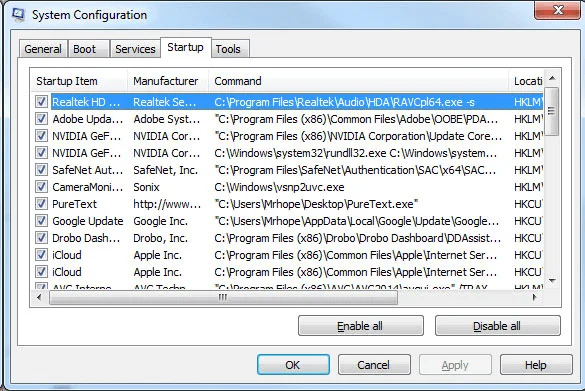Select the RAVCpl64.exe command cell

point(344,102)
